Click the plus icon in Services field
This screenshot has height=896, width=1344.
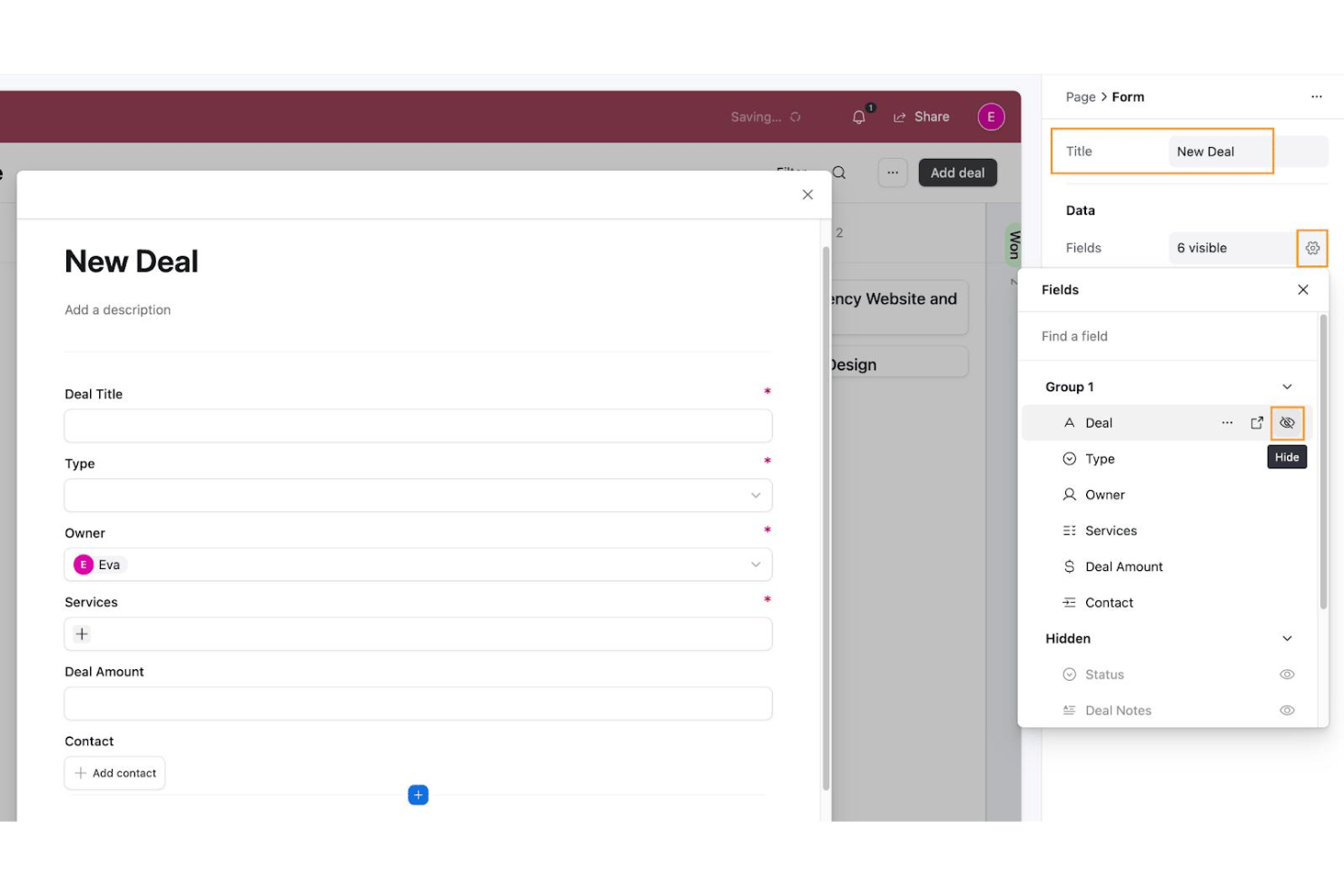(x=82, y=634)
